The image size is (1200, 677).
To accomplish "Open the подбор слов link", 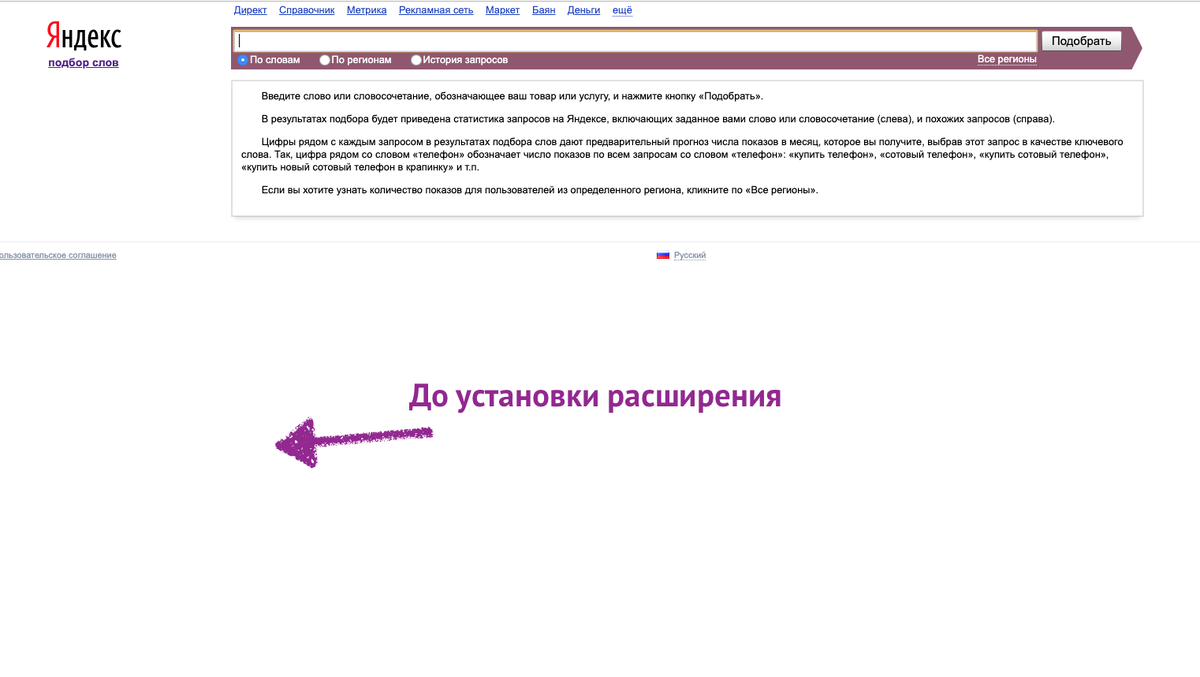I will (x=83, y=63).
